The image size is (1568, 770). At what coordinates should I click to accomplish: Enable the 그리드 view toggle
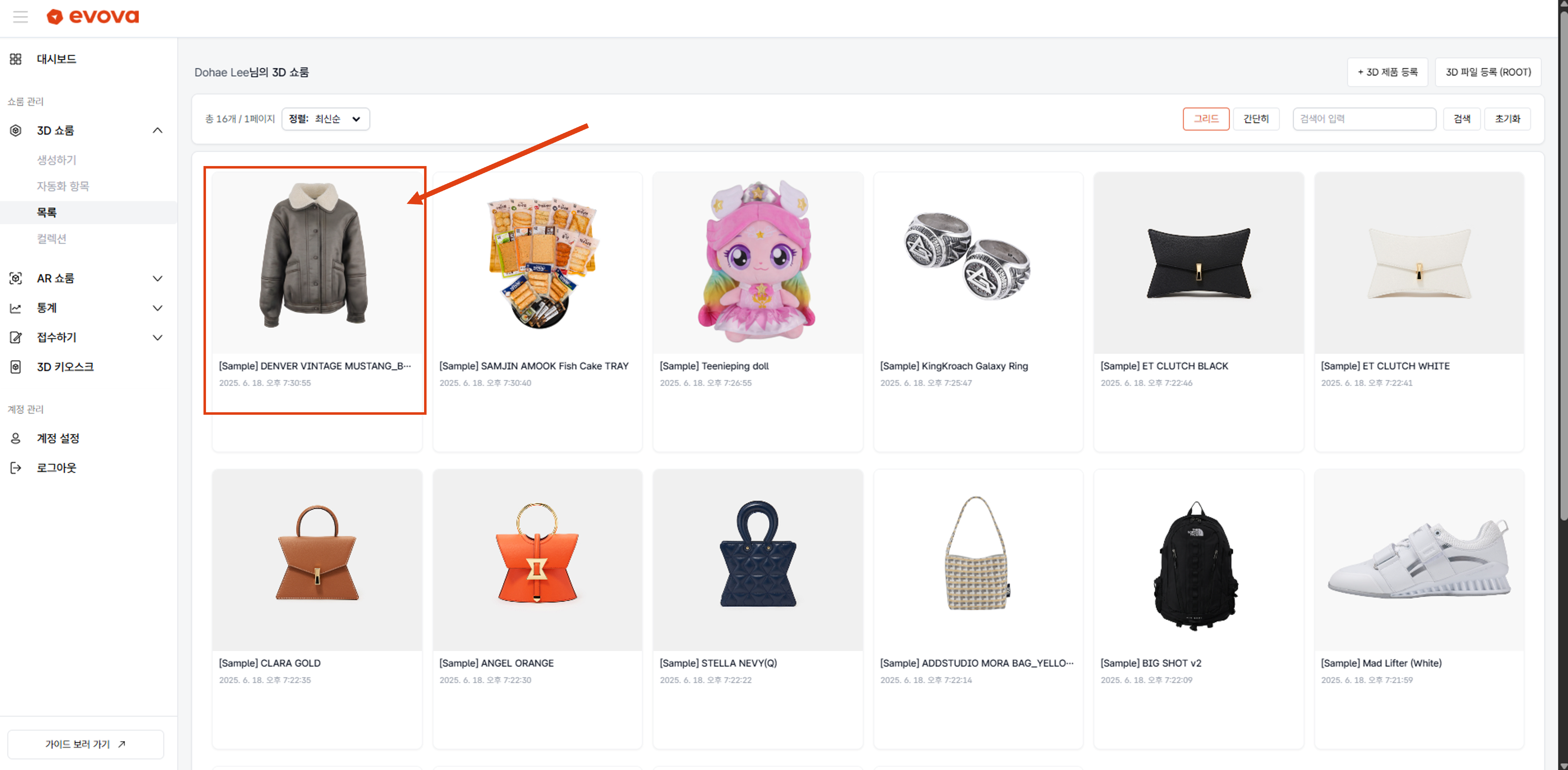point(1206,119)
